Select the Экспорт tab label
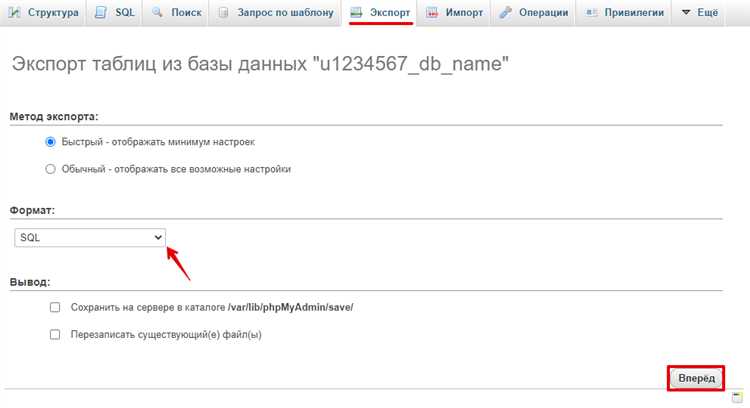The height and width of the screenshot is (408, 750). coord(390,12)
